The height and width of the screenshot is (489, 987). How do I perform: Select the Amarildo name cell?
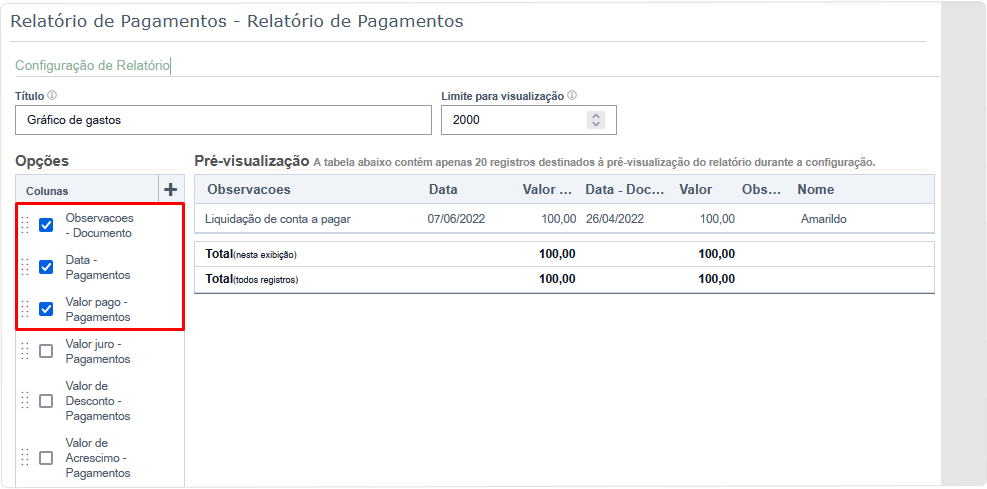tap(824, 219)
